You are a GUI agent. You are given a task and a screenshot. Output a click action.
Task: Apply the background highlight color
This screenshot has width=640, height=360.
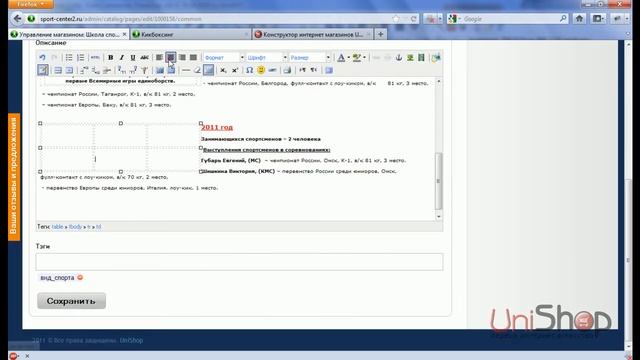click(357, 58)
